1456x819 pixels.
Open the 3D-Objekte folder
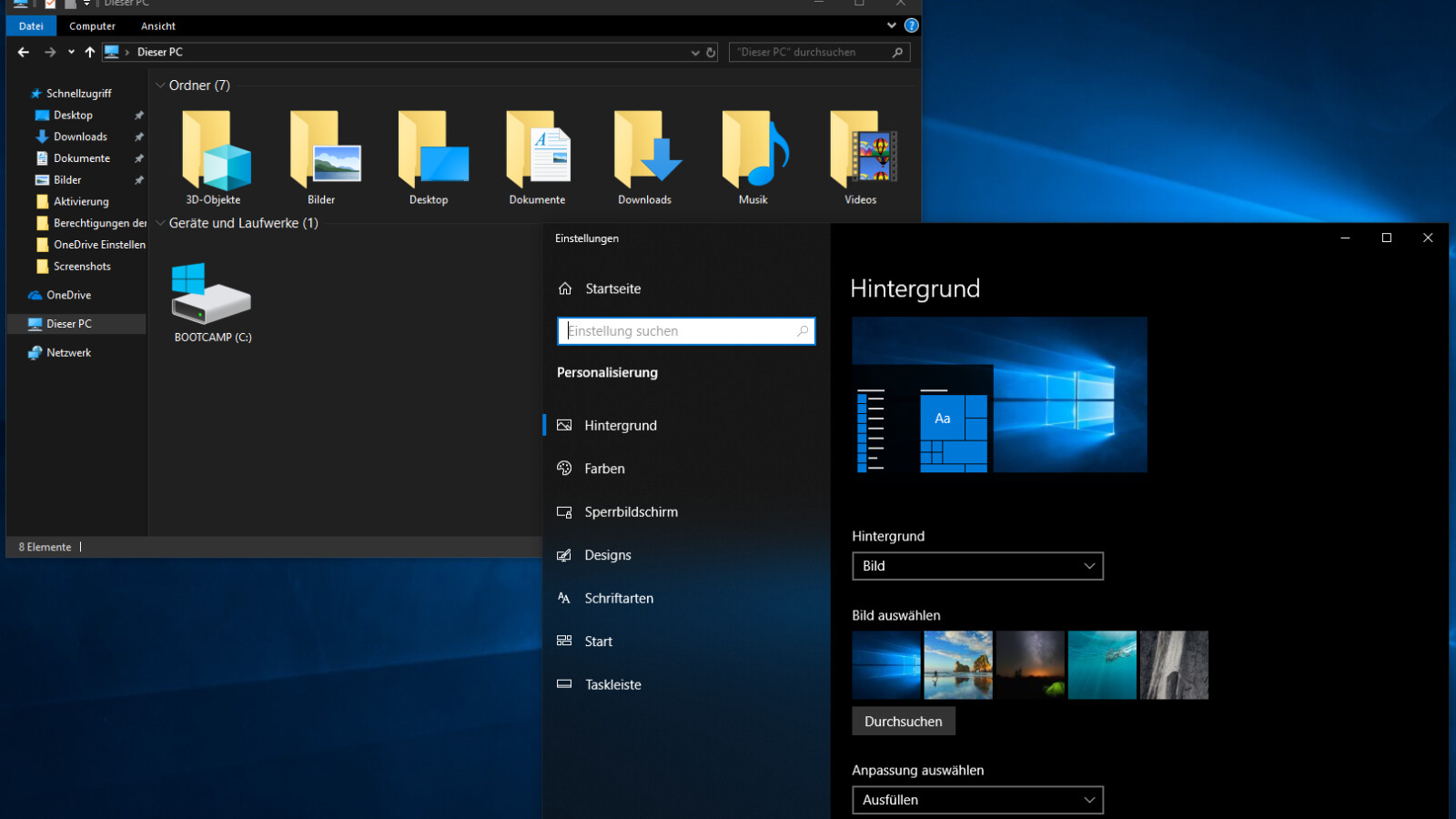[x=216, y=155]
